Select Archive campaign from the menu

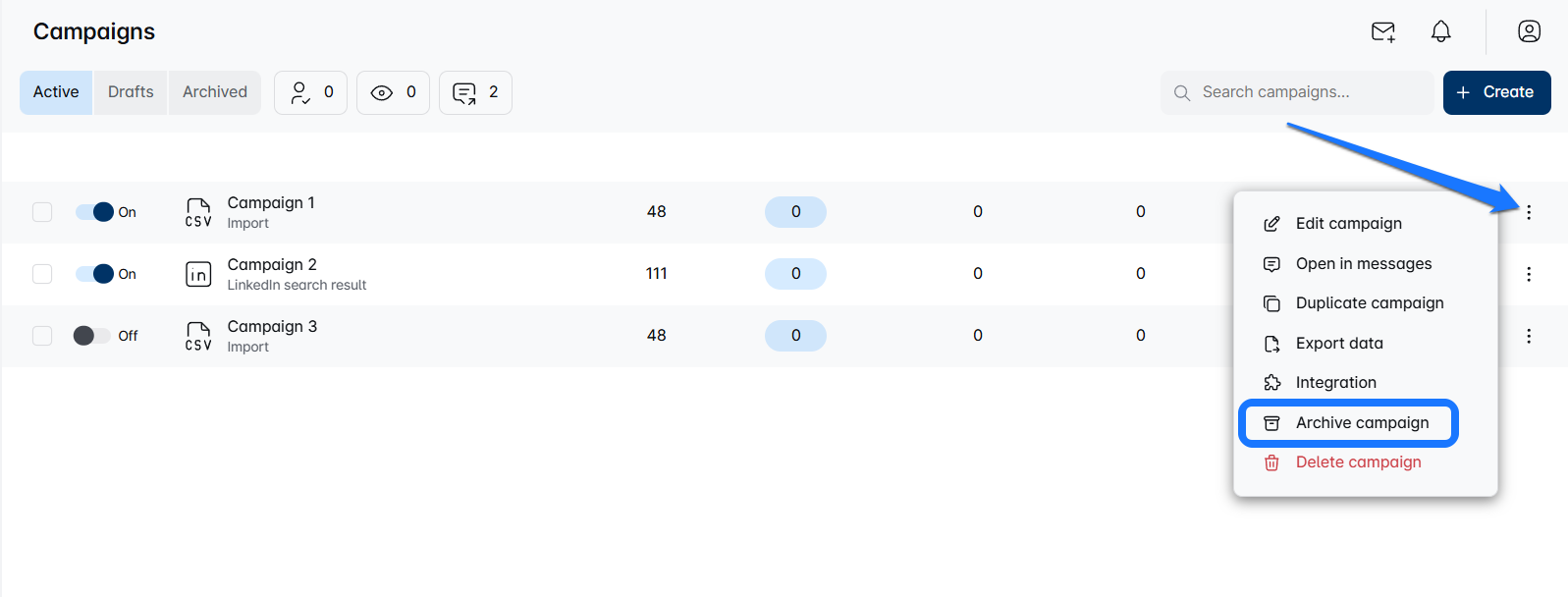point(1362,423)
